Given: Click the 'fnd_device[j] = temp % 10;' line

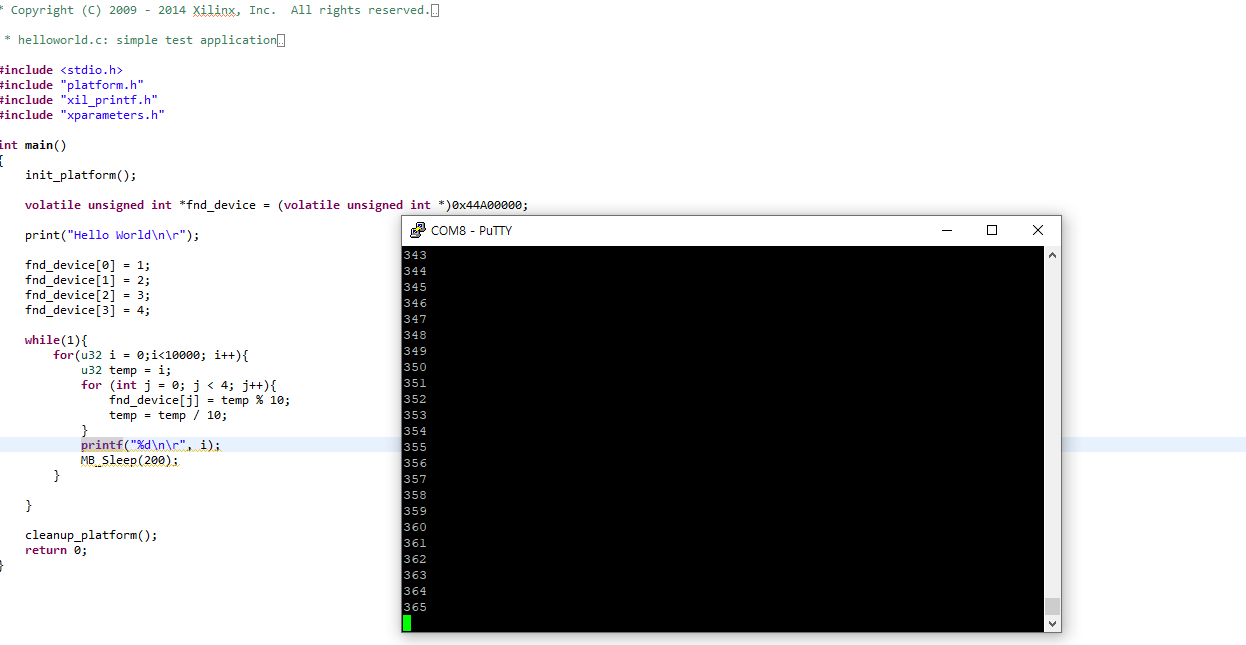Looking at the screenshot, I should coord(200,400).
